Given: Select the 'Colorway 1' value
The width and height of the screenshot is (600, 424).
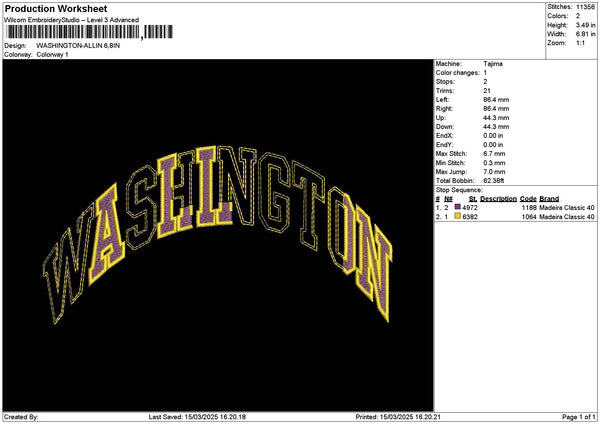Looking at the screenshot, I should point(52,55).
